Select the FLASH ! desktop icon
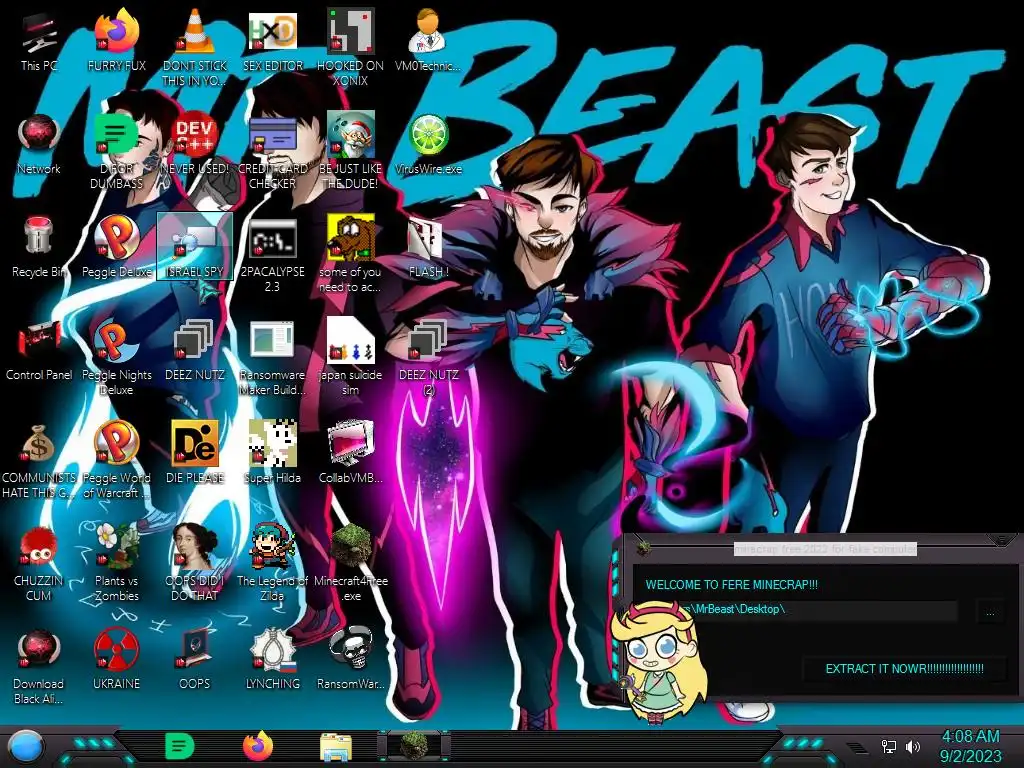 (428, 248)
